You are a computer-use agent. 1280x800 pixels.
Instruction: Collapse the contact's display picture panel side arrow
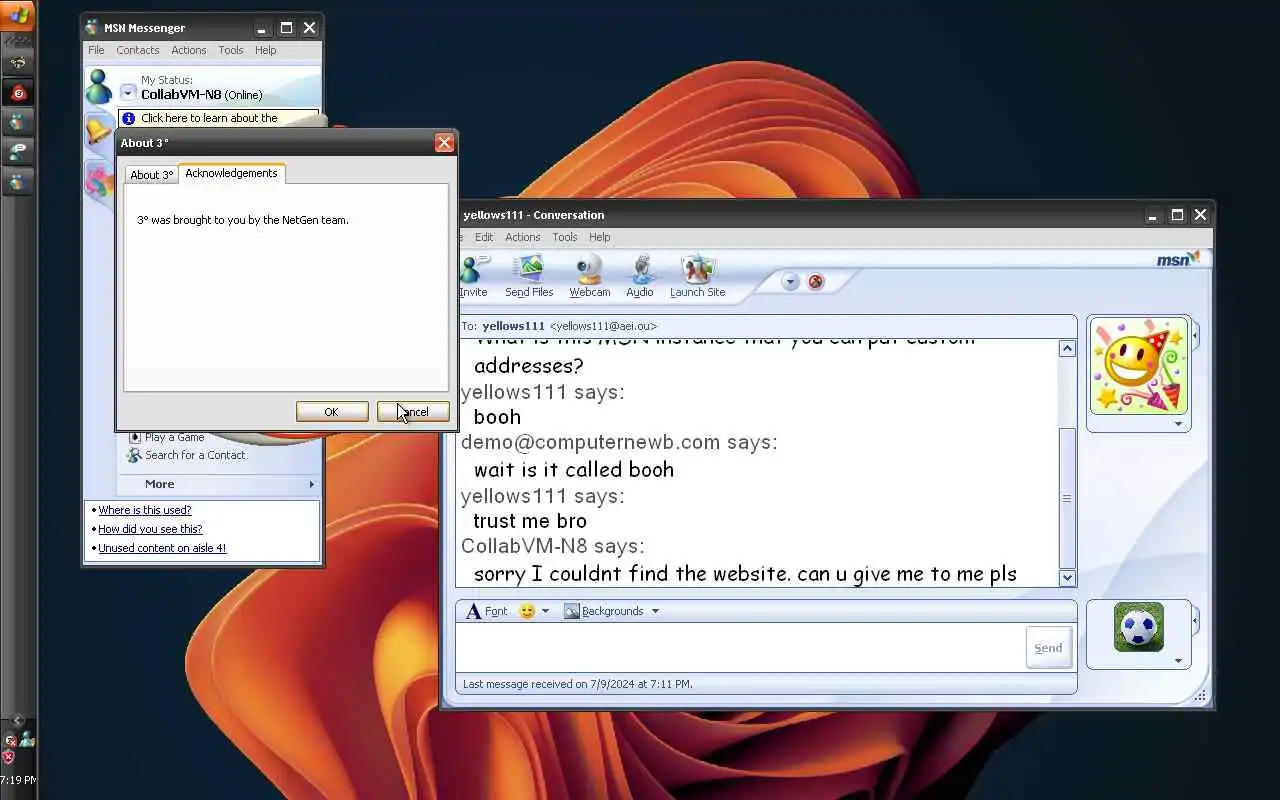click(1195, 335)
